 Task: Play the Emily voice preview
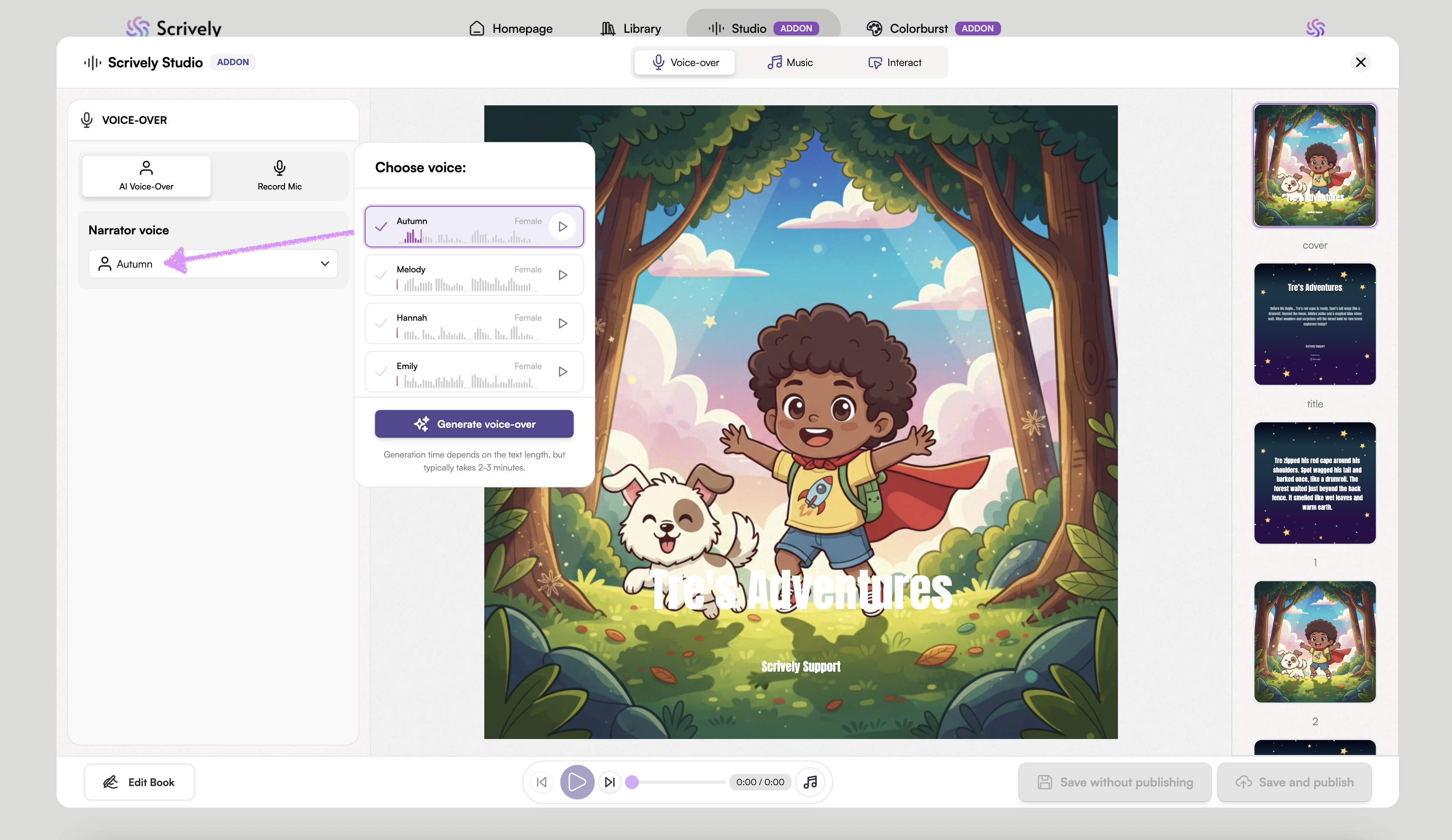(562, 372)
